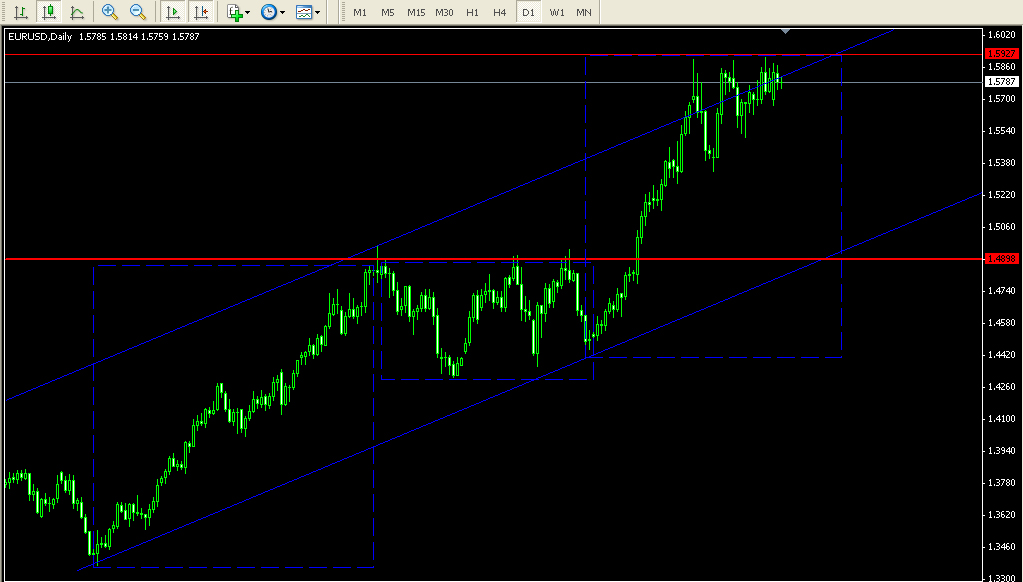Switch chart to bar chart mode
This screenshot has height=582, width=1023.
[x=21, y=12]
